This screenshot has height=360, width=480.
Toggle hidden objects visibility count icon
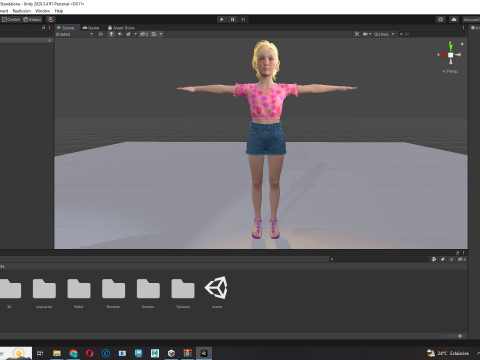(144, 34)
